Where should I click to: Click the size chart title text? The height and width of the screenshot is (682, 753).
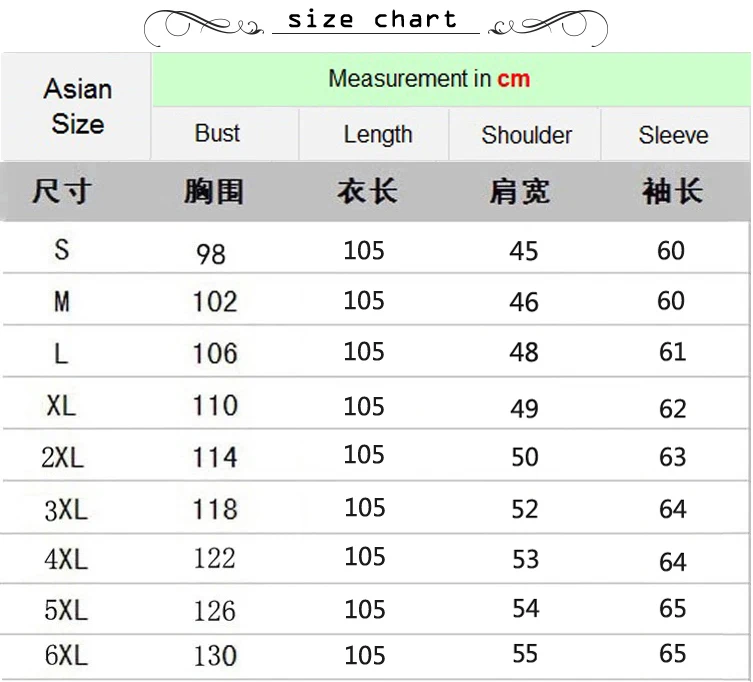click(x=372, y=20)
